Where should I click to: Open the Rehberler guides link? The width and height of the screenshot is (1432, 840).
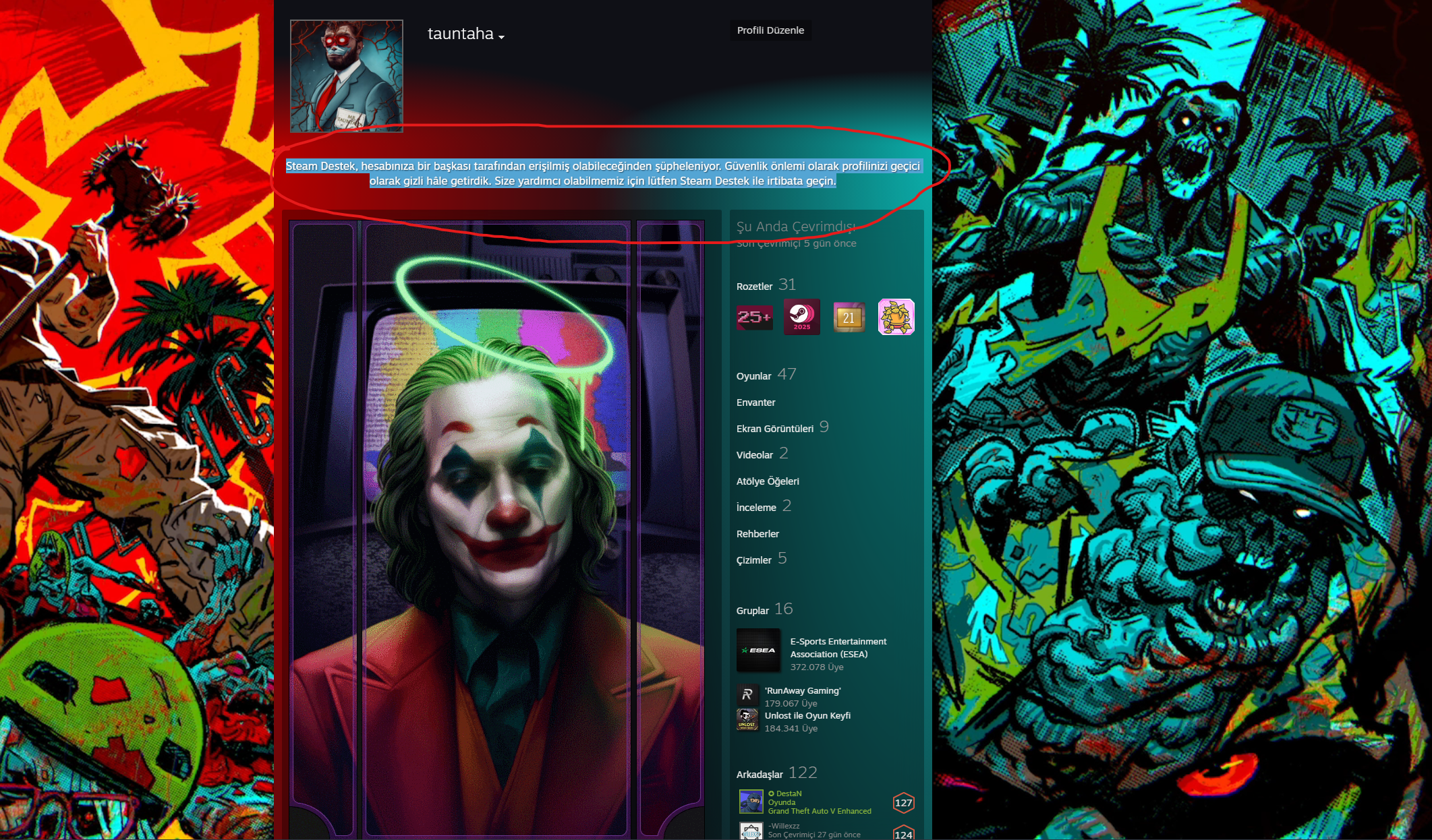[757, 534]
